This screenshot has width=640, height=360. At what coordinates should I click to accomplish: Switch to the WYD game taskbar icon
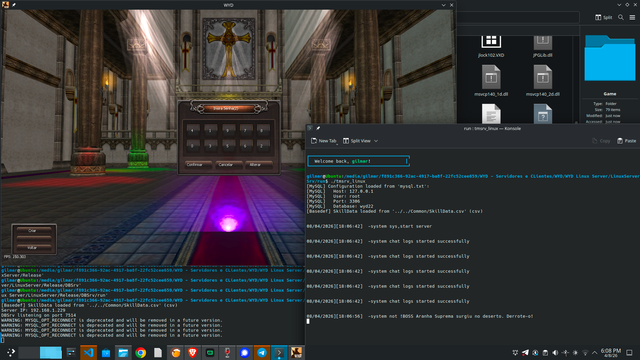click(x=296, y=353)
